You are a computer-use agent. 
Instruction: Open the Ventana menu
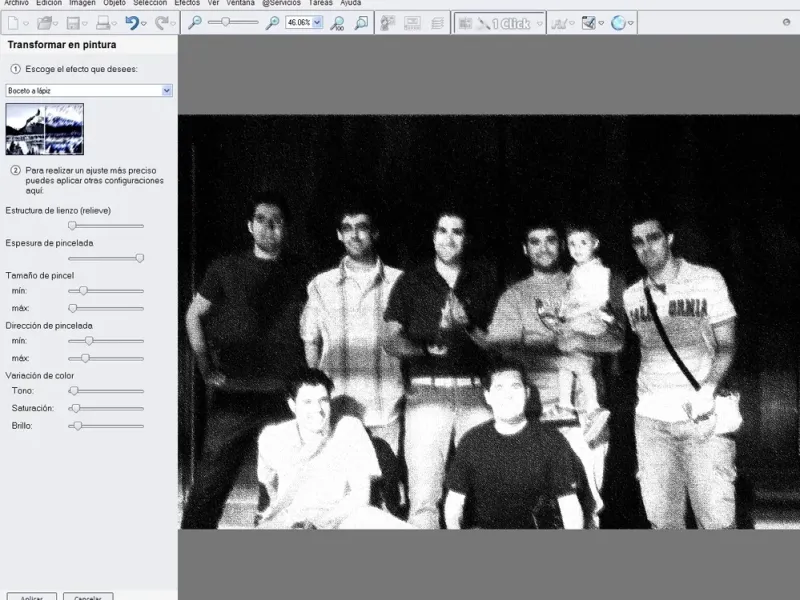240,3
